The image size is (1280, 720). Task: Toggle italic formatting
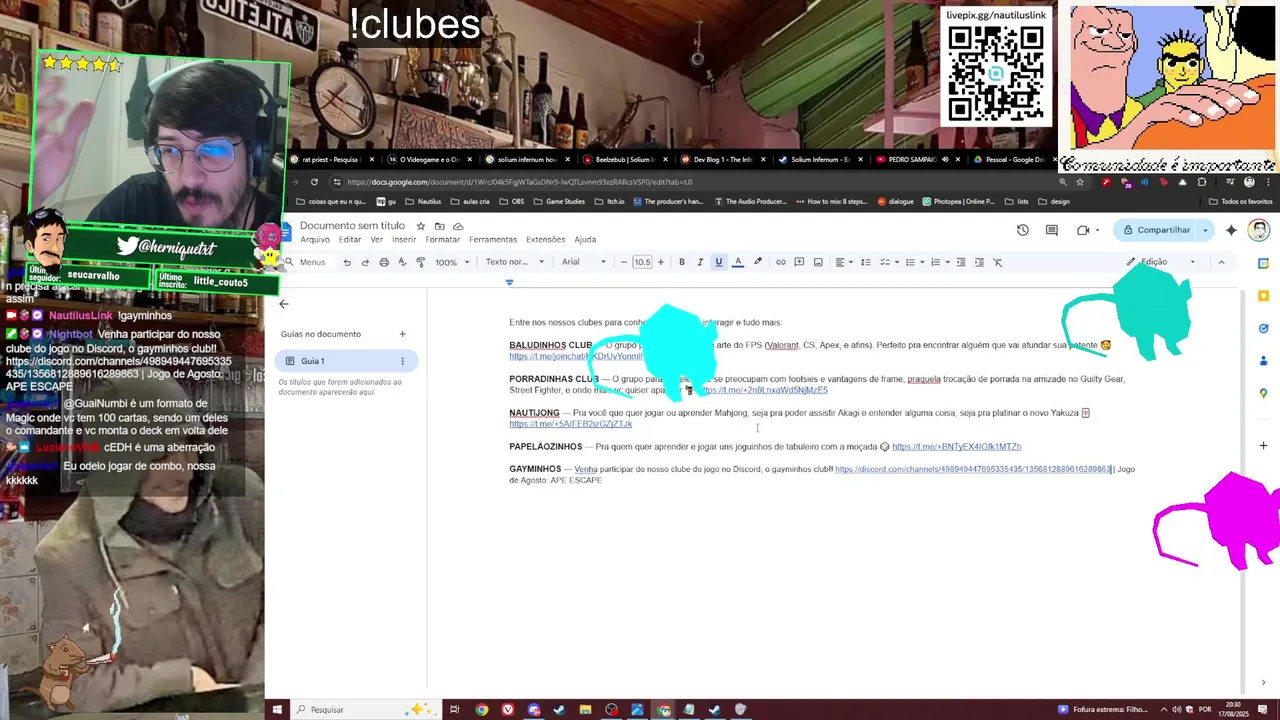(700, 262)
